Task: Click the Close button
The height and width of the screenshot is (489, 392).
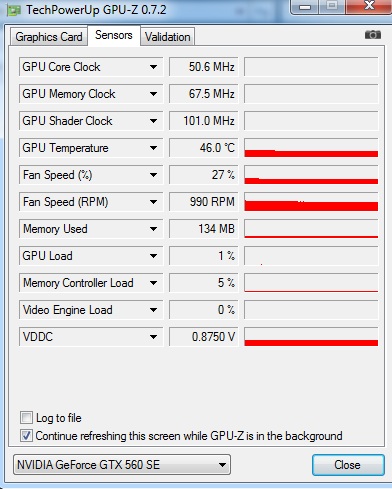Action: [x=348, y=465]
